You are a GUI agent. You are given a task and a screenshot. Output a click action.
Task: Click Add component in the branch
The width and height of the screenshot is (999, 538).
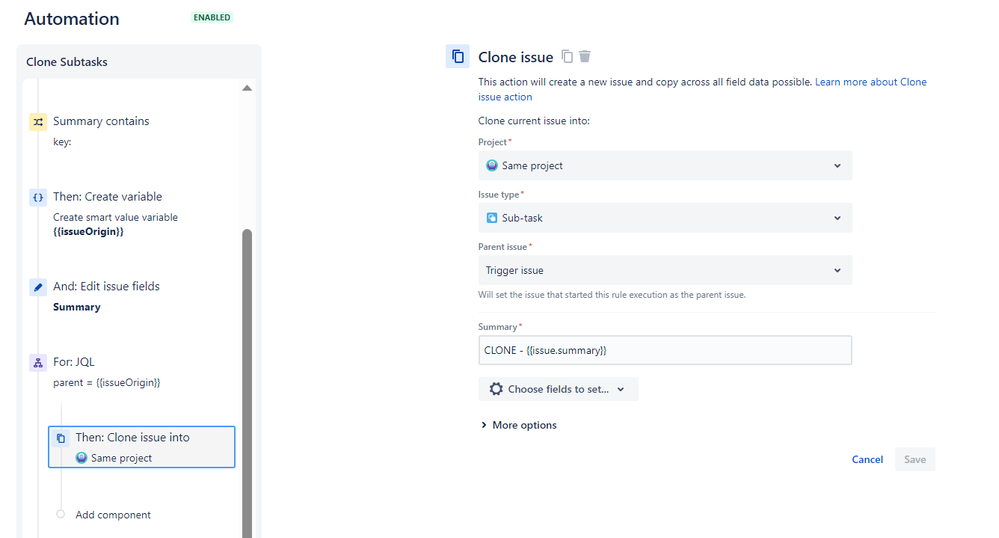pos(113,515)
